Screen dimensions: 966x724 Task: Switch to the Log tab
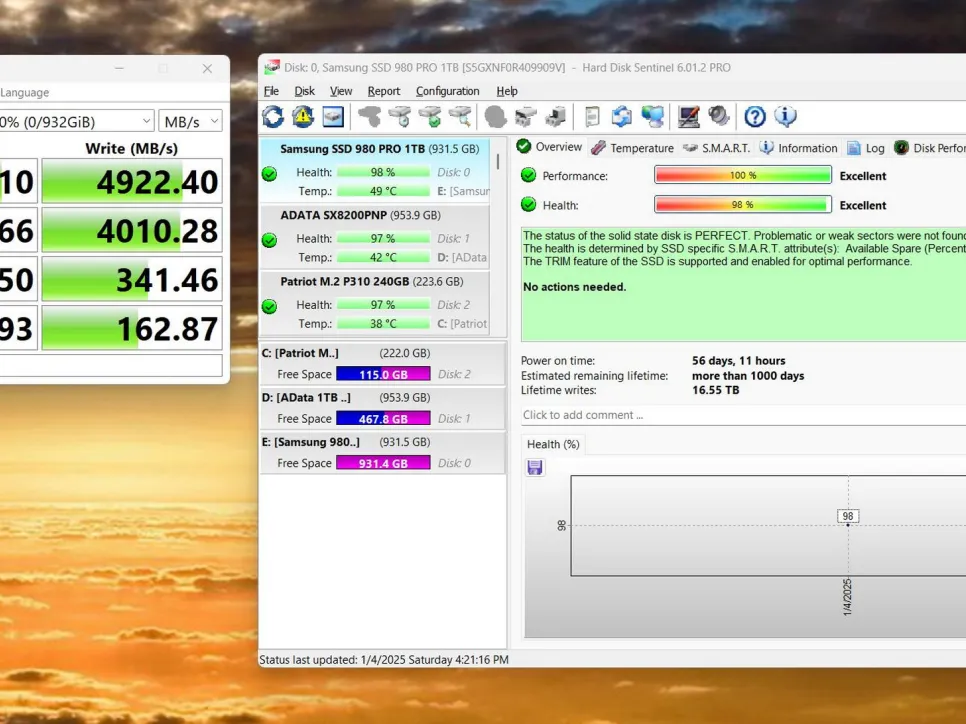866,148
